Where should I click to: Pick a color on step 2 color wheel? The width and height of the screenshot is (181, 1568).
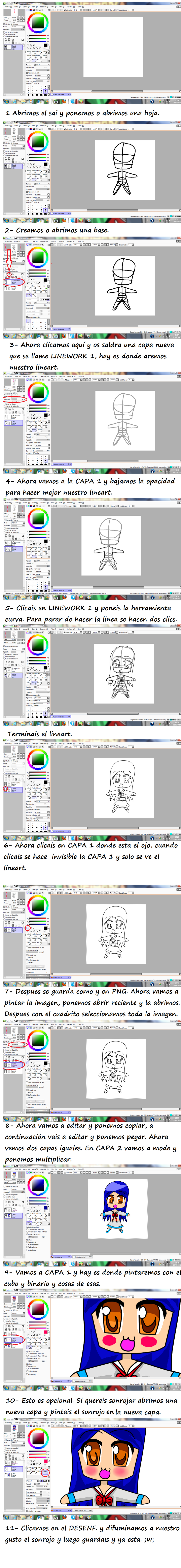click(x=38, y=141)
